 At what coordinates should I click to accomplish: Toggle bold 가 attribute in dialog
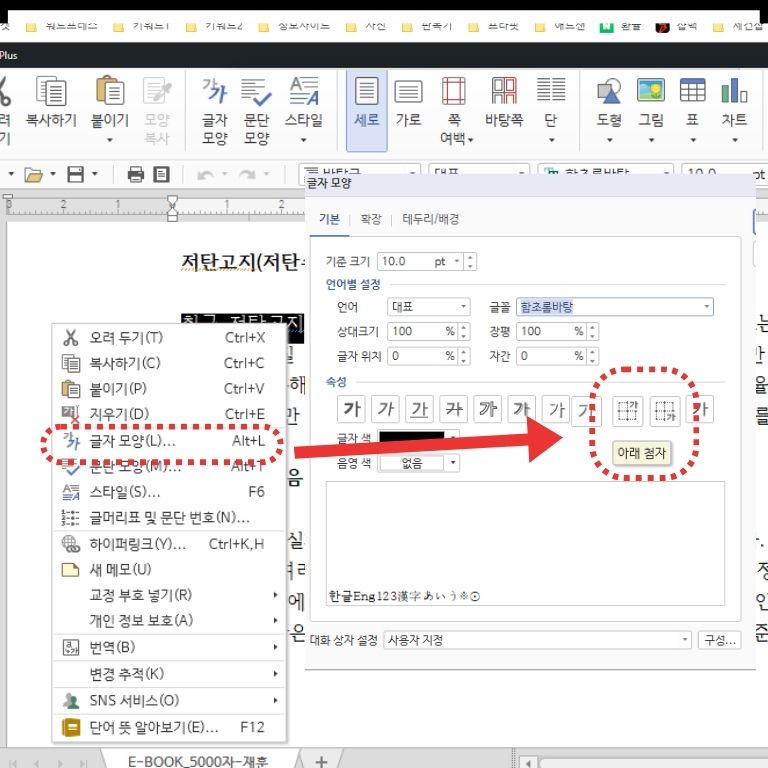tap(352, 409)
